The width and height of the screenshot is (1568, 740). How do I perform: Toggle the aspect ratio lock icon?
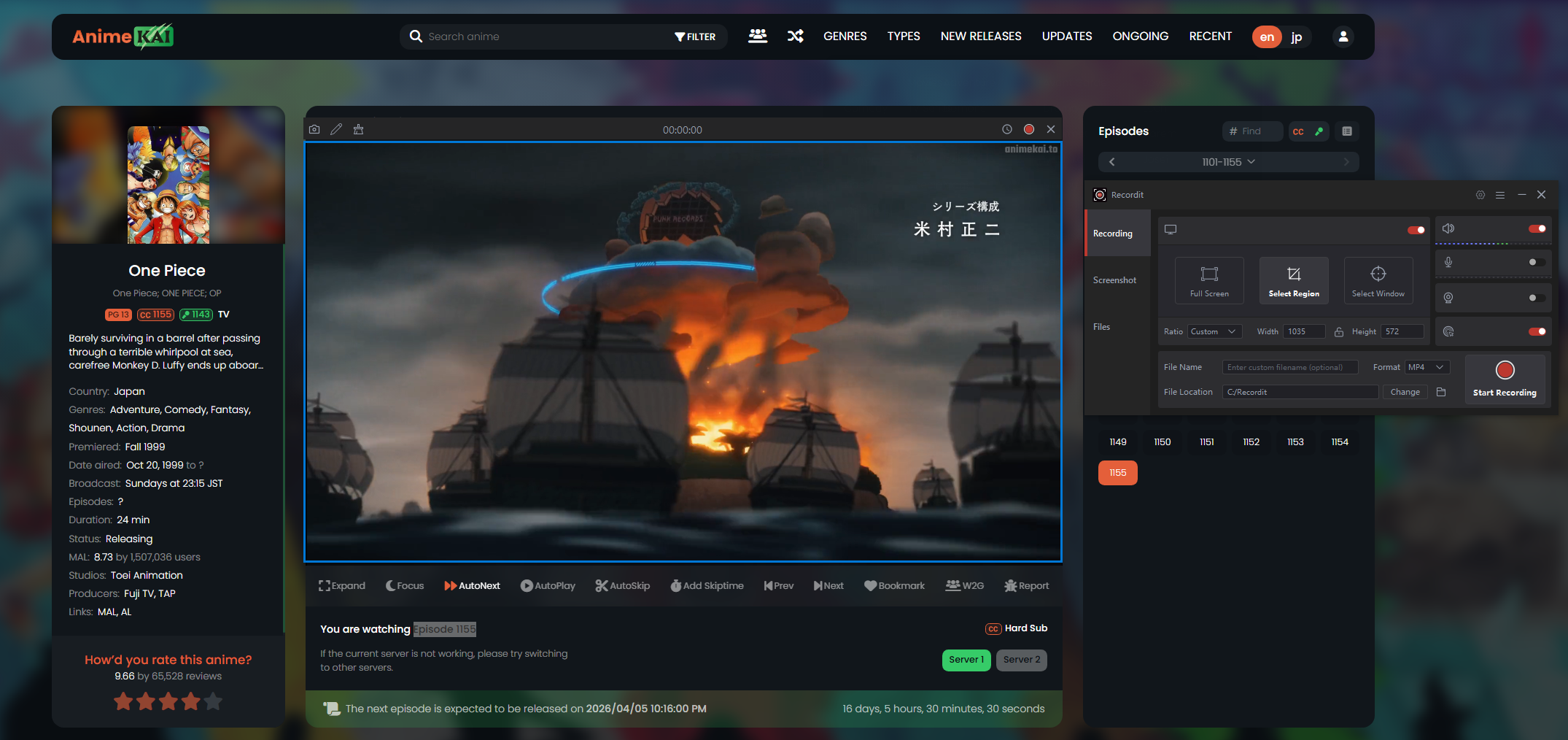click(x=1339, y=331)
